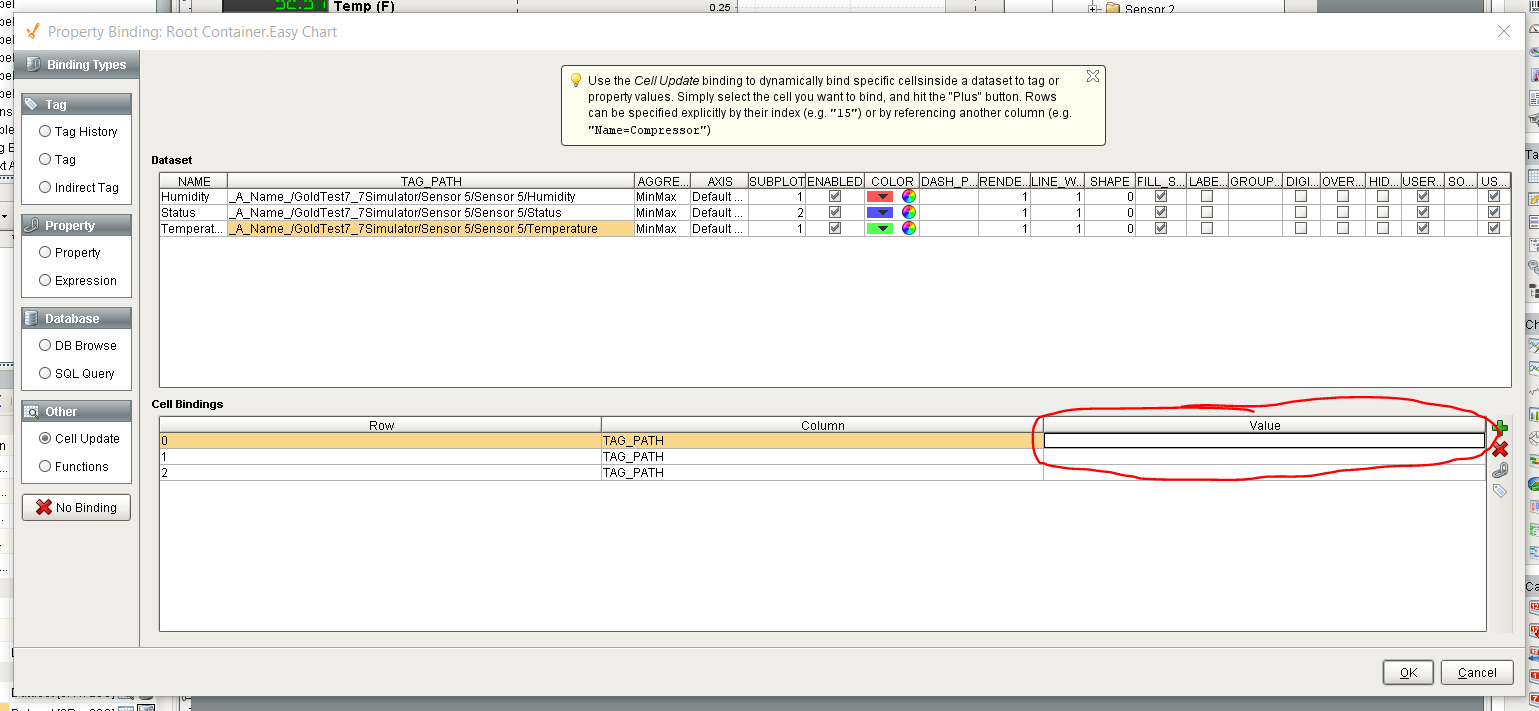
Task: Click the red color swatch for Humidity
Action: tap(880, 196)
